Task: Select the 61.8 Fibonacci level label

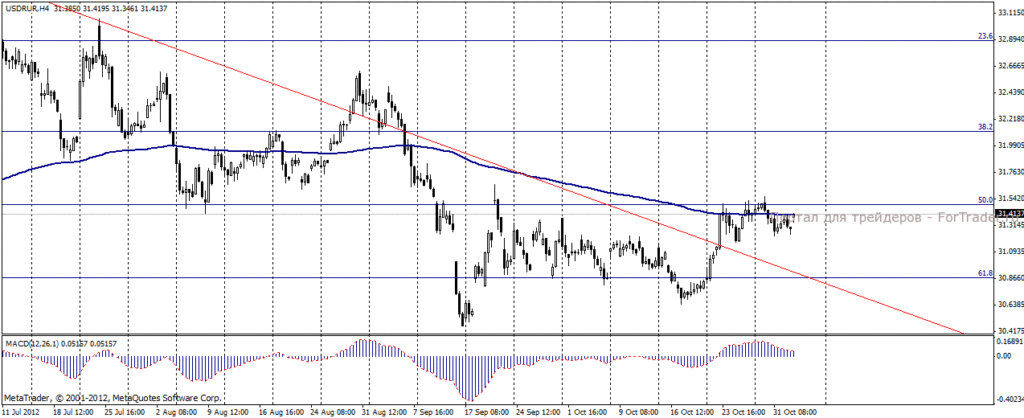Action: click(x=985, y=273)
